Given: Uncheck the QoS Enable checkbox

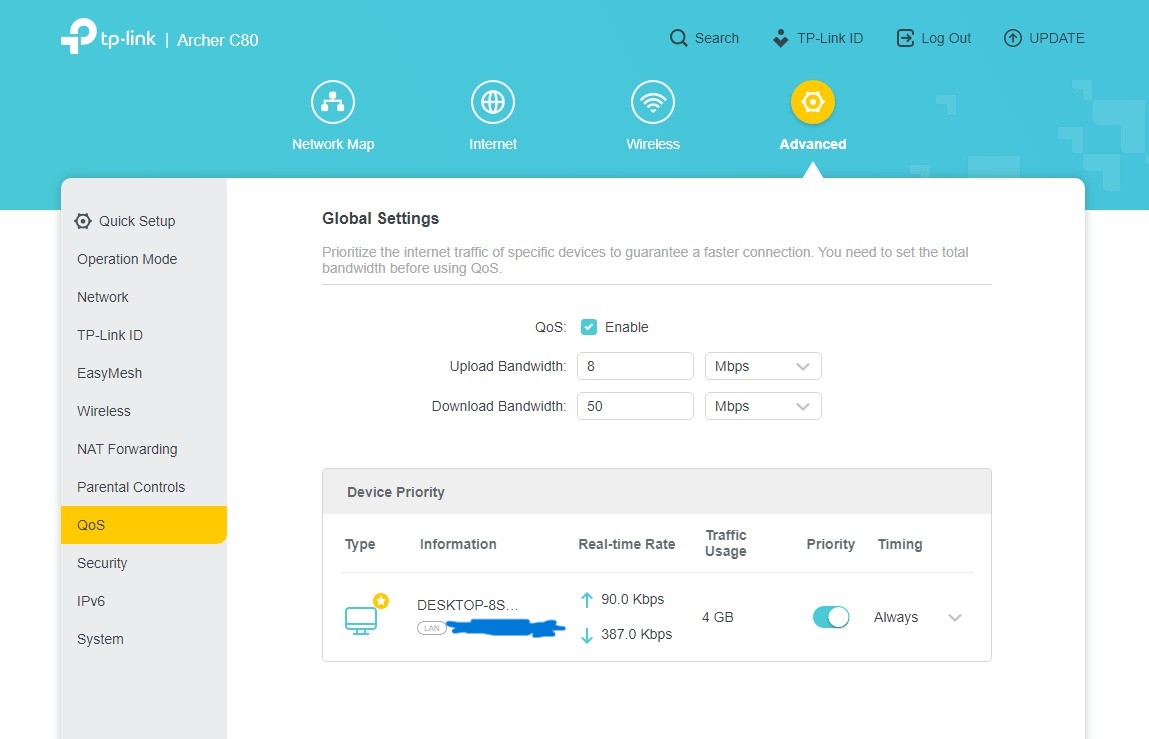Looking at the screenshot, I should (588, 327).
